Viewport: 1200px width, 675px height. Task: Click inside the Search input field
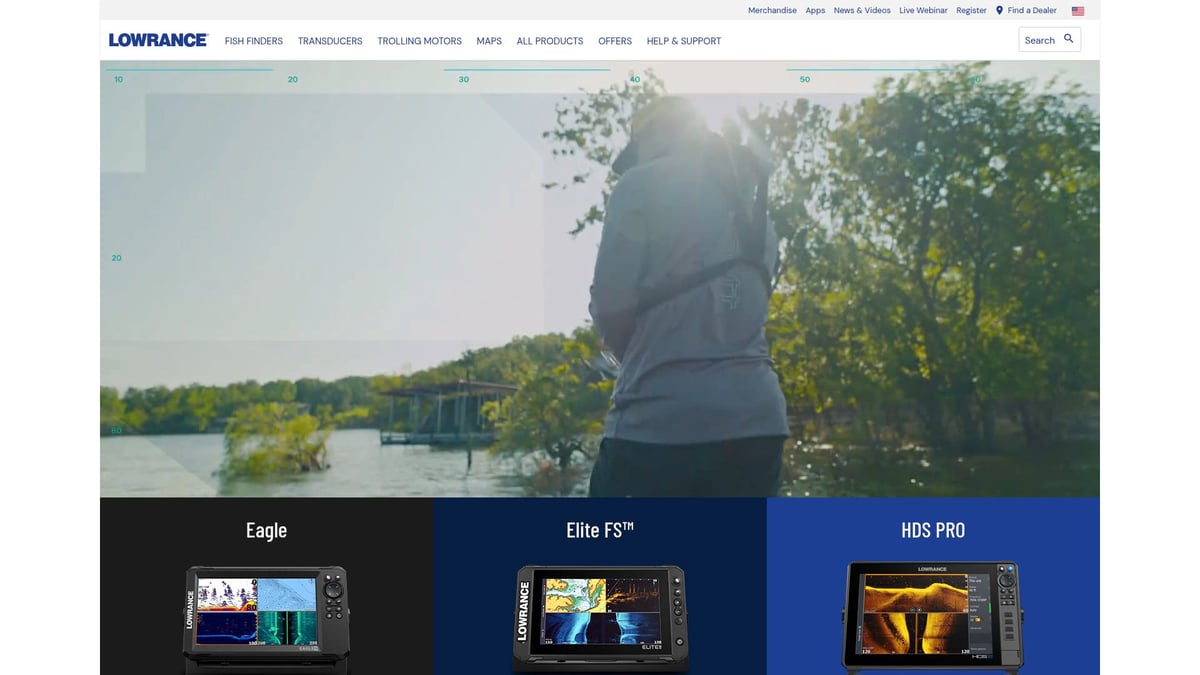(1042, 39)
